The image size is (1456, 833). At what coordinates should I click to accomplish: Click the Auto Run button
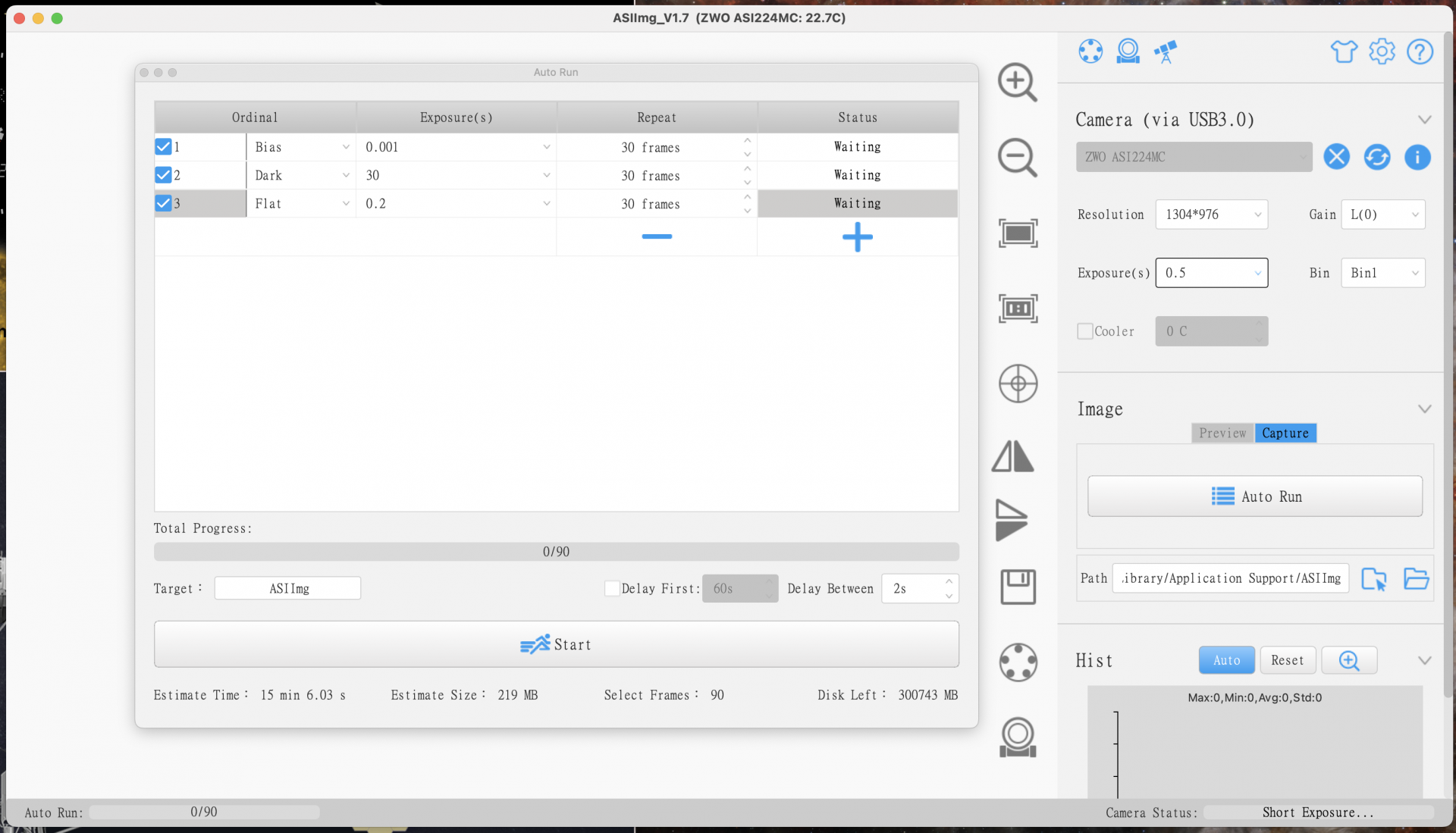(x=1255, y=496)
